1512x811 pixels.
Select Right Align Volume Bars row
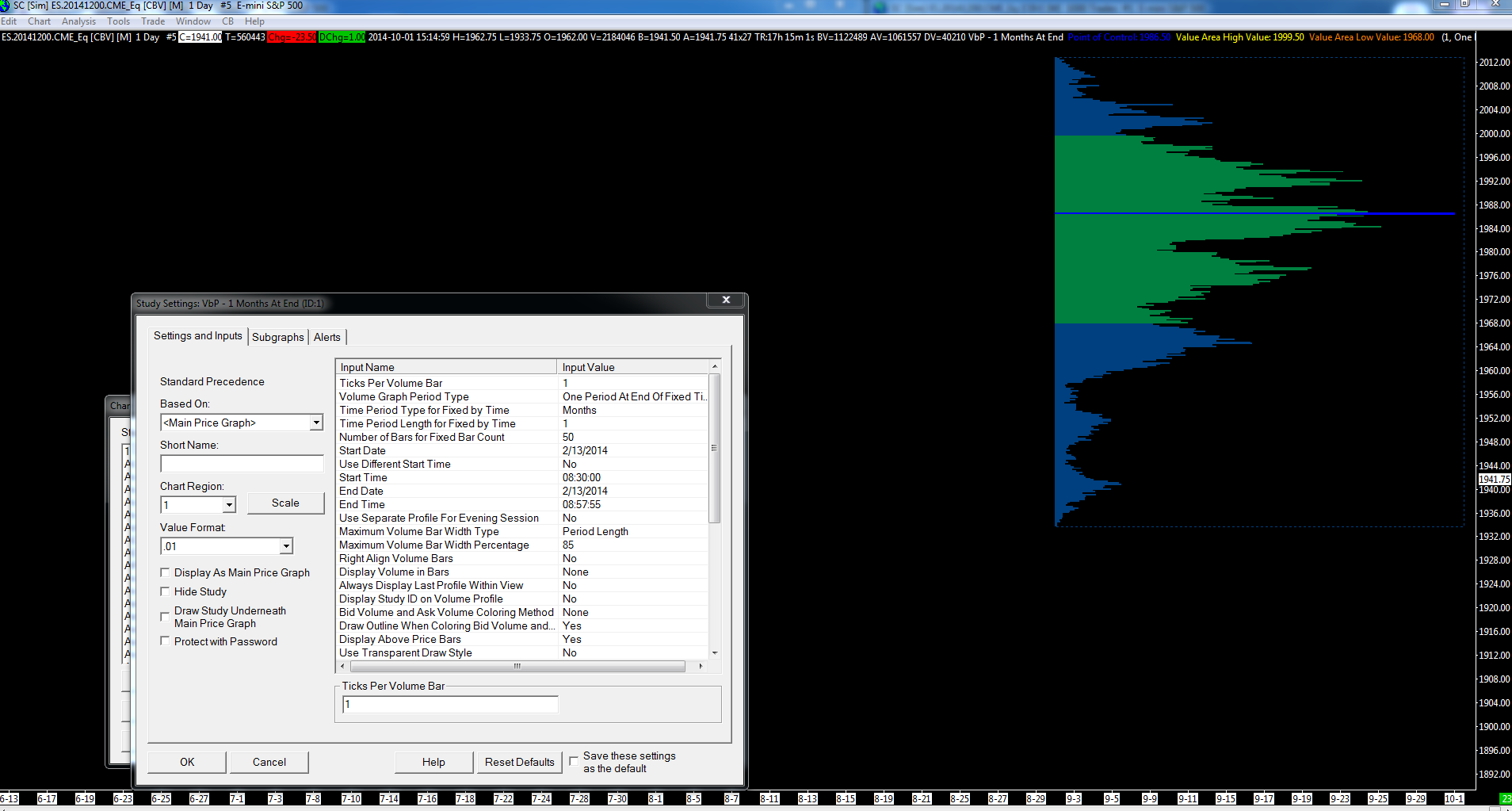(522, 558)
